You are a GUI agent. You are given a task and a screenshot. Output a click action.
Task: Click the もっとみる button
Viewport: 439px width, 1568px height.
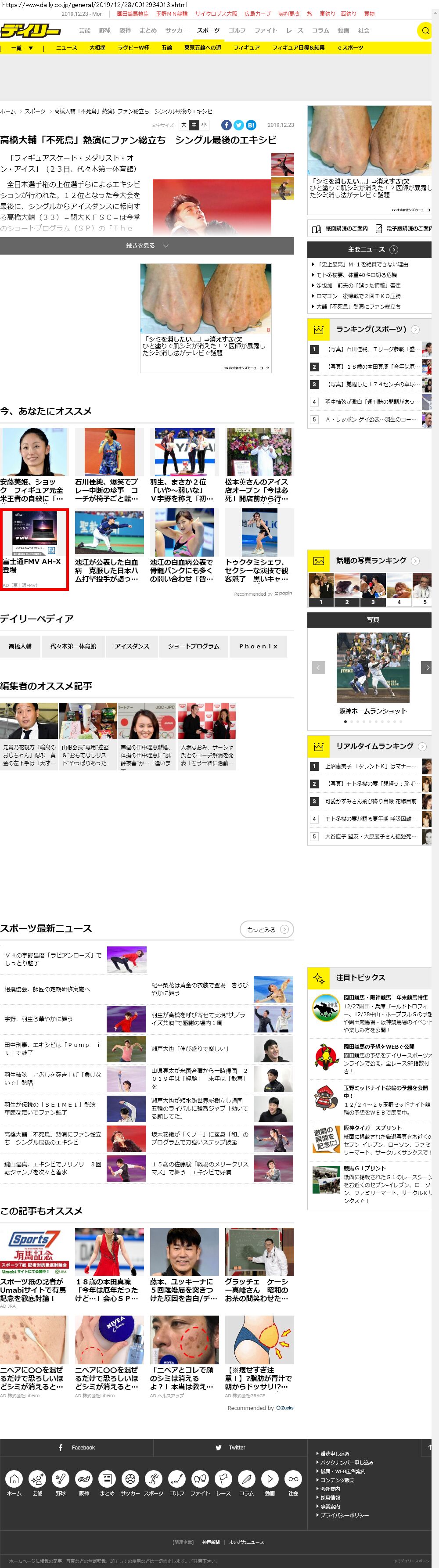coord(266,929)
